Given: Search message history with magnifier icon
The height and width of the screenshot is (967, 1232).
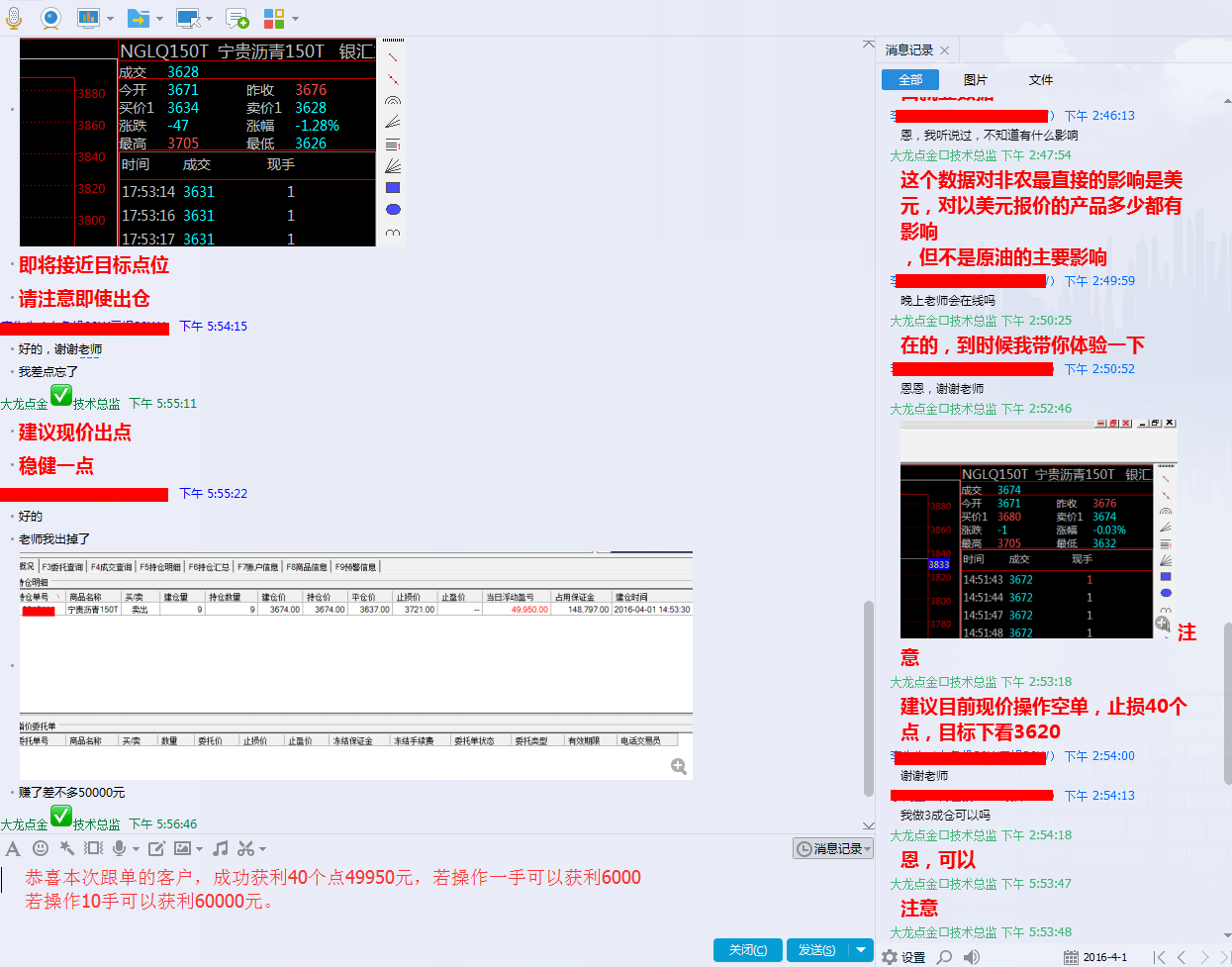Looking at the screenshot, I should click(x=945, y=957).
